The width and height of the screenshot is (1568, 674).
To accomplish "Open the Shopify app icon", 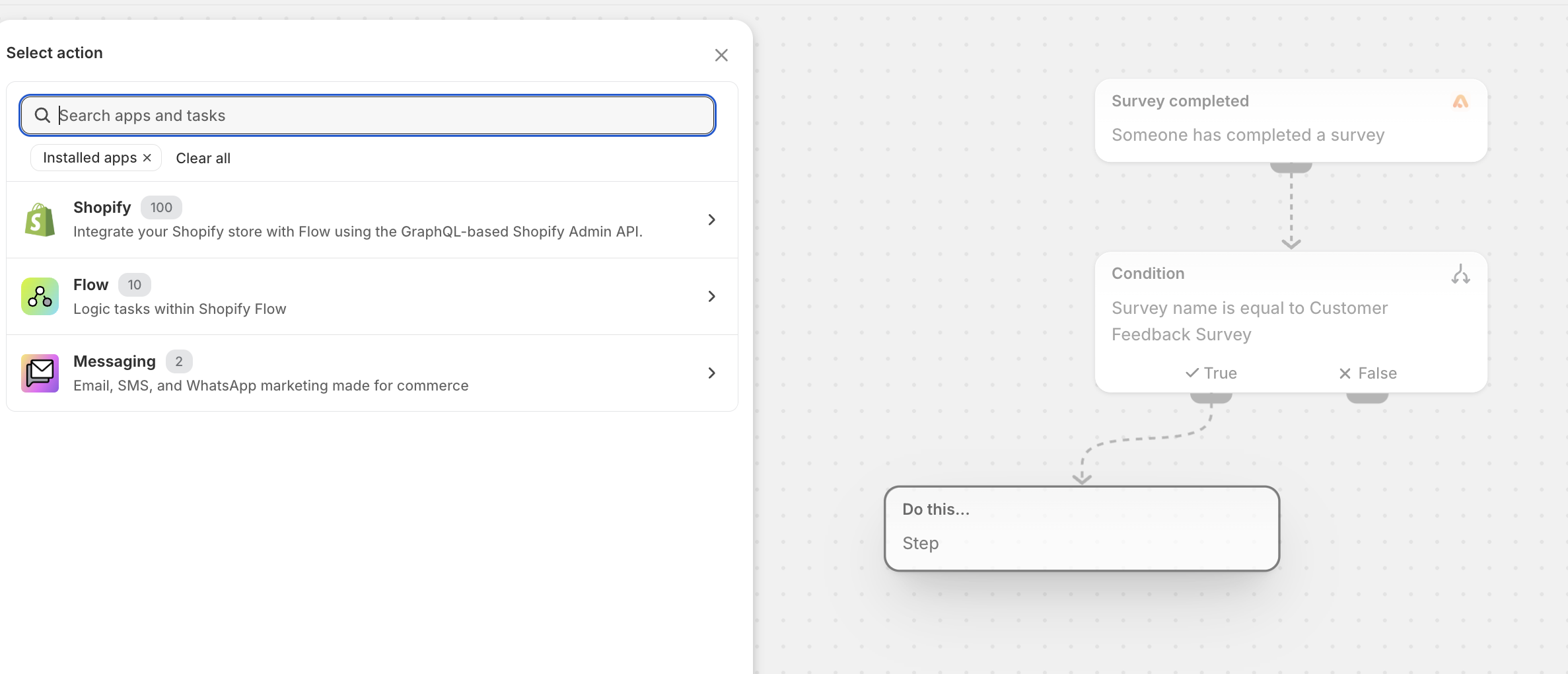I will (x=40, y=219).
